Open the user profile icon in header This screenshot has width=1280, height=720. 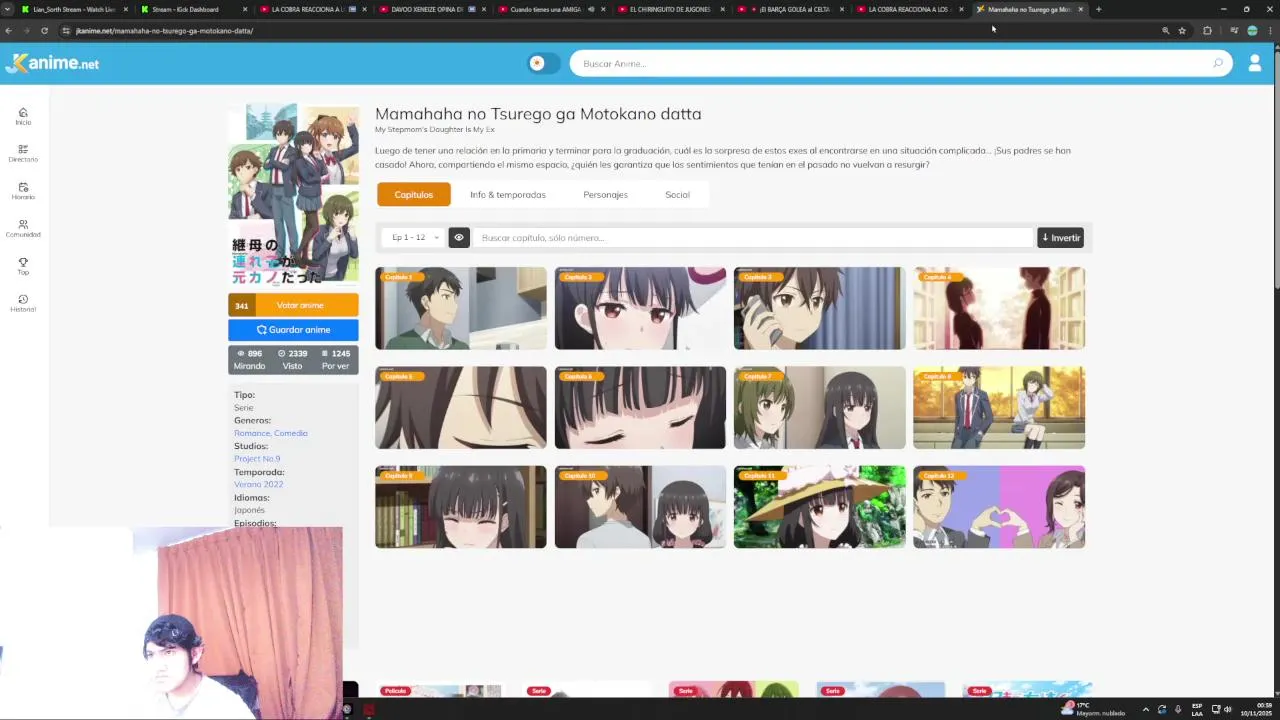click(1255, 63)
